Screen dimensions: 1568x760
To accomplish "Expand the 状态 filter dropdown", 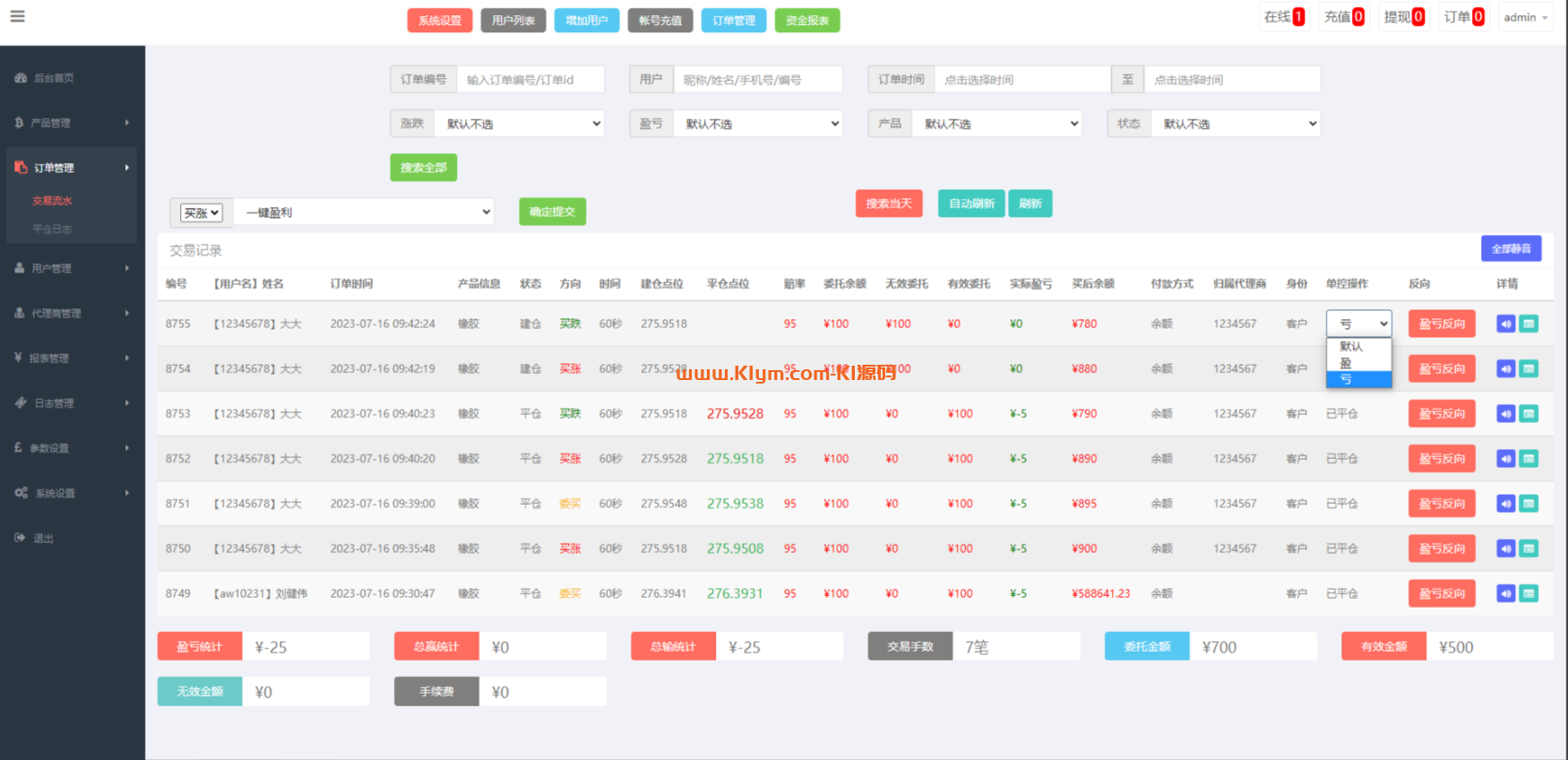I will click(1236, 124).
